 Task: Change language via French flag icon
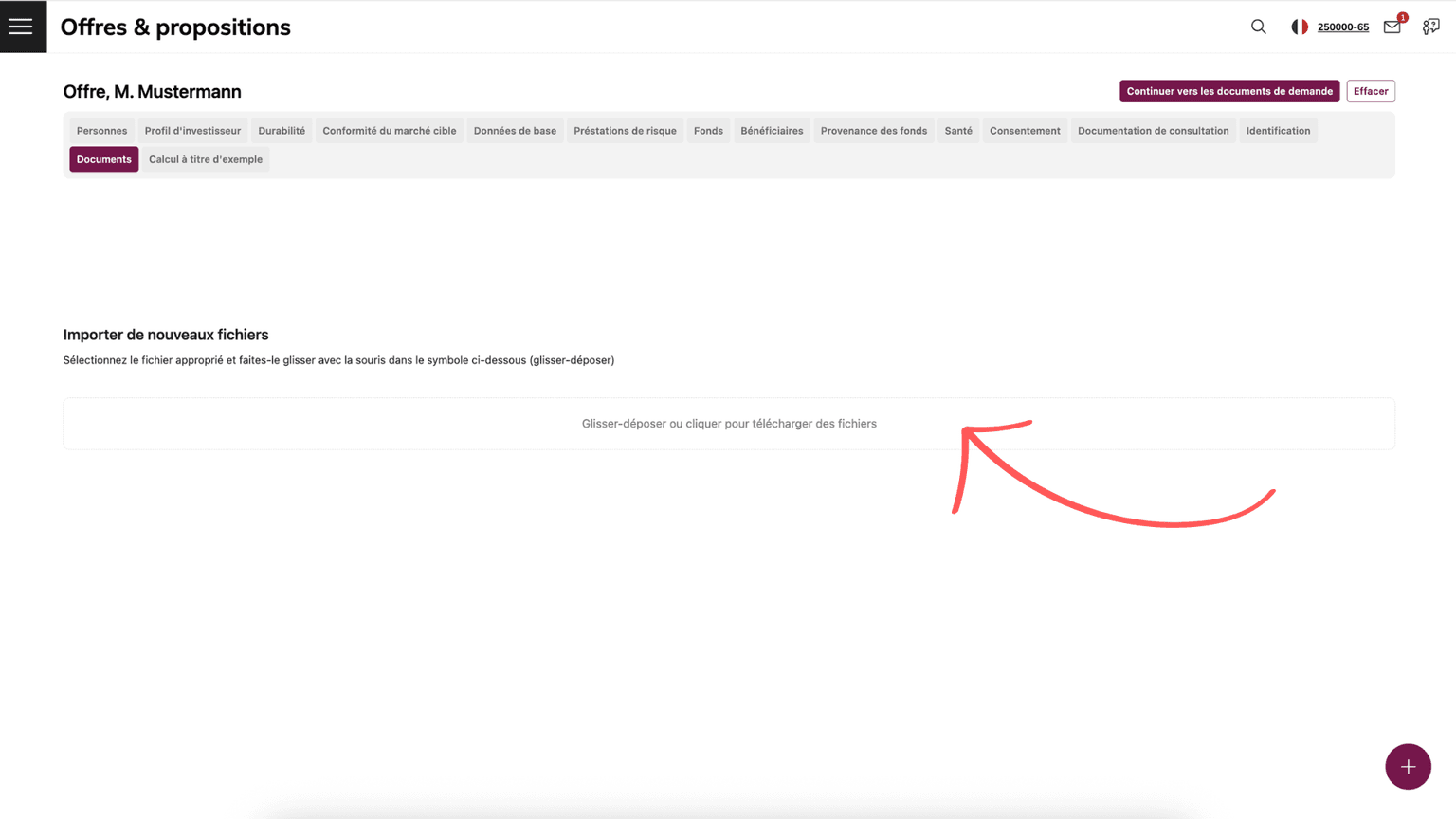[1300, 27]
